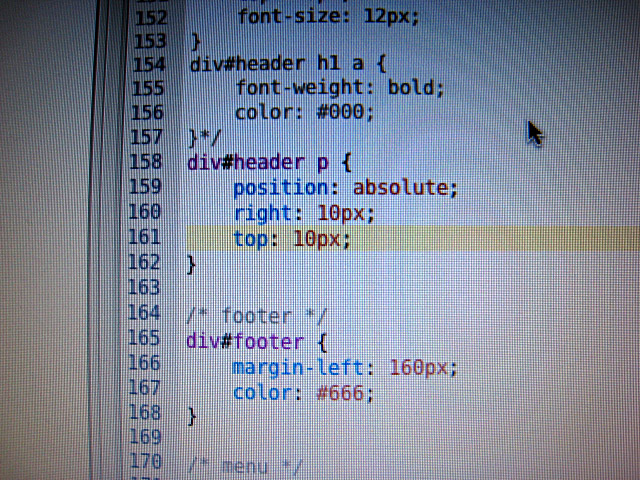Click the '/* menu */' comment

coord(244,467)
